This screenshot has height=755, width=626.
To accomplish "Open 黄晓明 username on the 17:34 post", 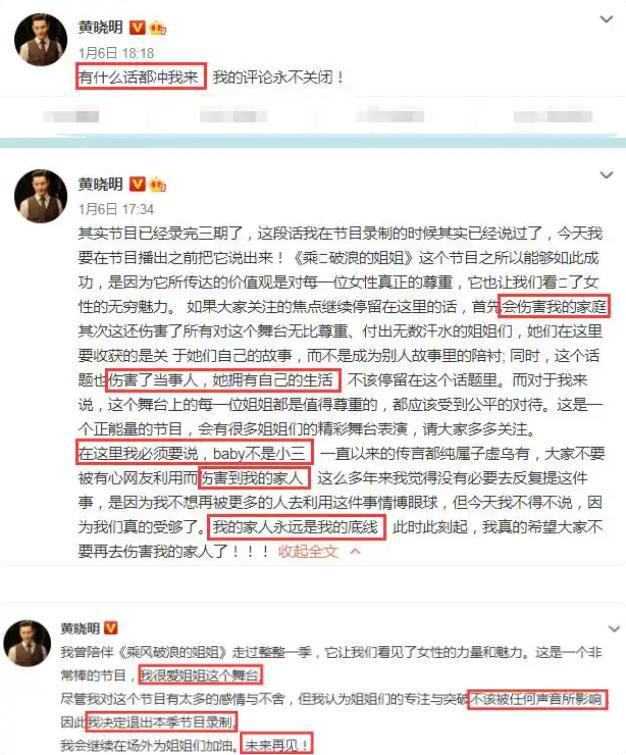I will point(101,183).
